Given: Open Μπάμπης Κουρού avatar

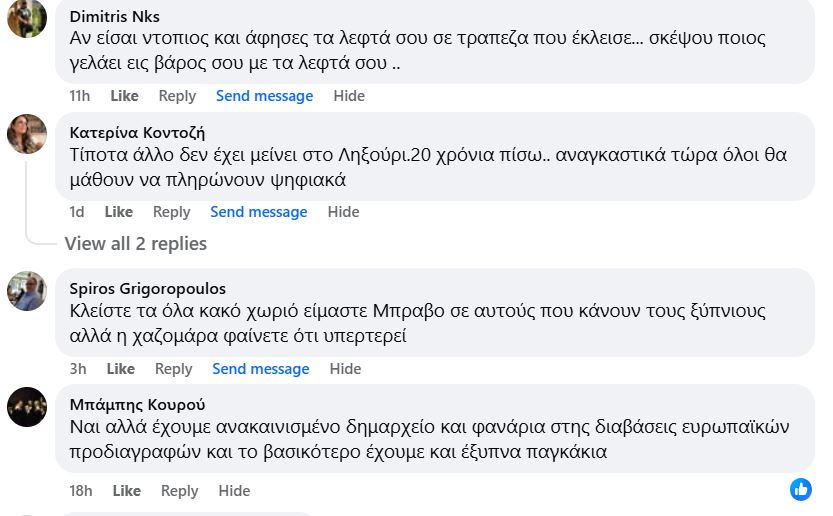Looking at the screenshot, I should 27,407.
